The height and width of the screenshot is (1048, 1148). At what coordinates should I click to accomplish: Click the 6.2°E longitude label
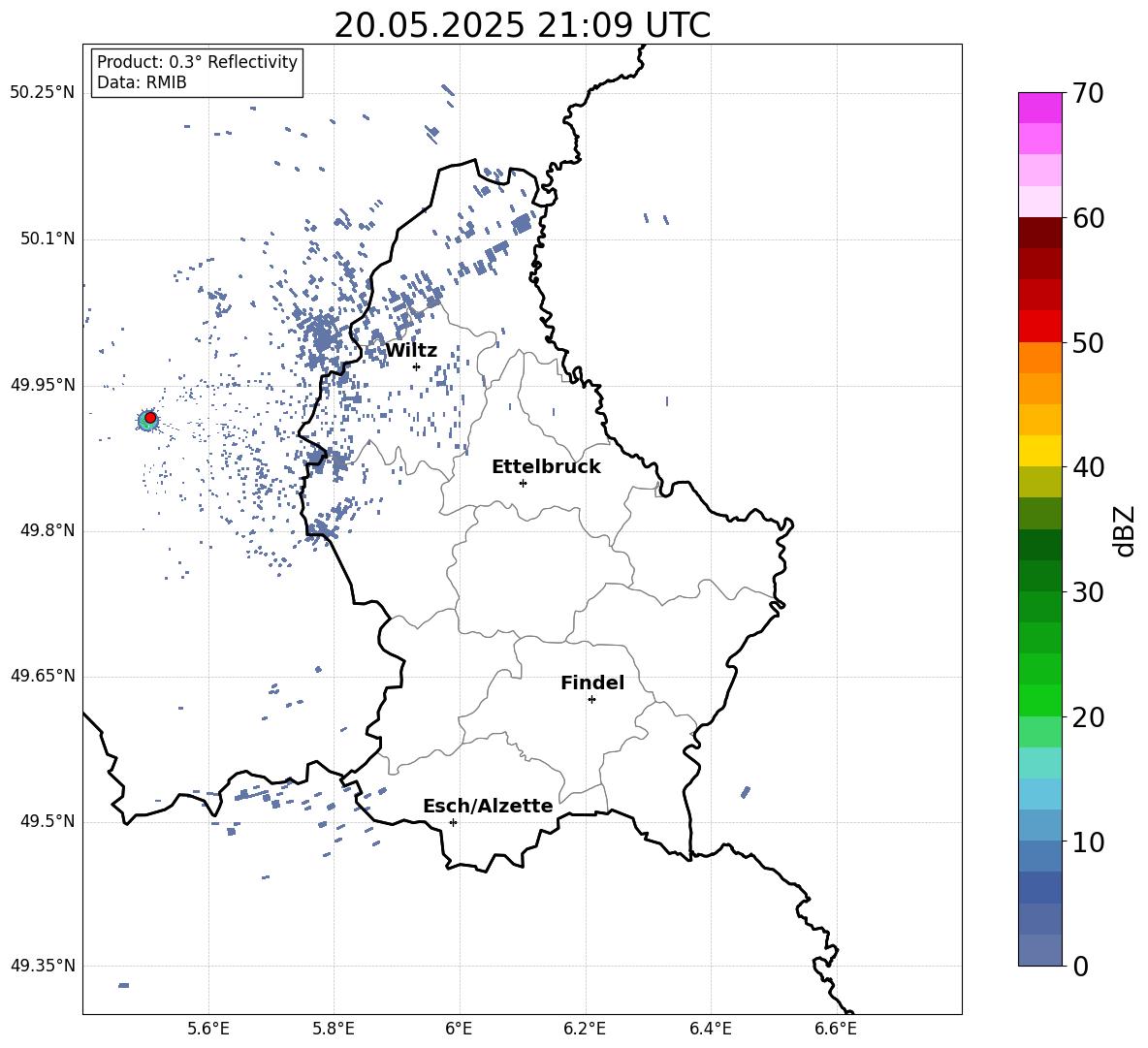(585, 1030)
